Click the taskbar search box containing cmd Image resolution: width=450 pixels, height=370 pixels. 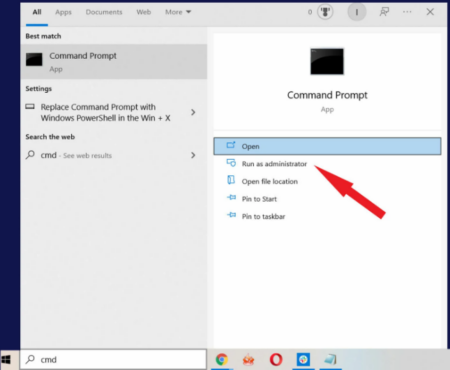pyautogui.click(x=113, y=359)
